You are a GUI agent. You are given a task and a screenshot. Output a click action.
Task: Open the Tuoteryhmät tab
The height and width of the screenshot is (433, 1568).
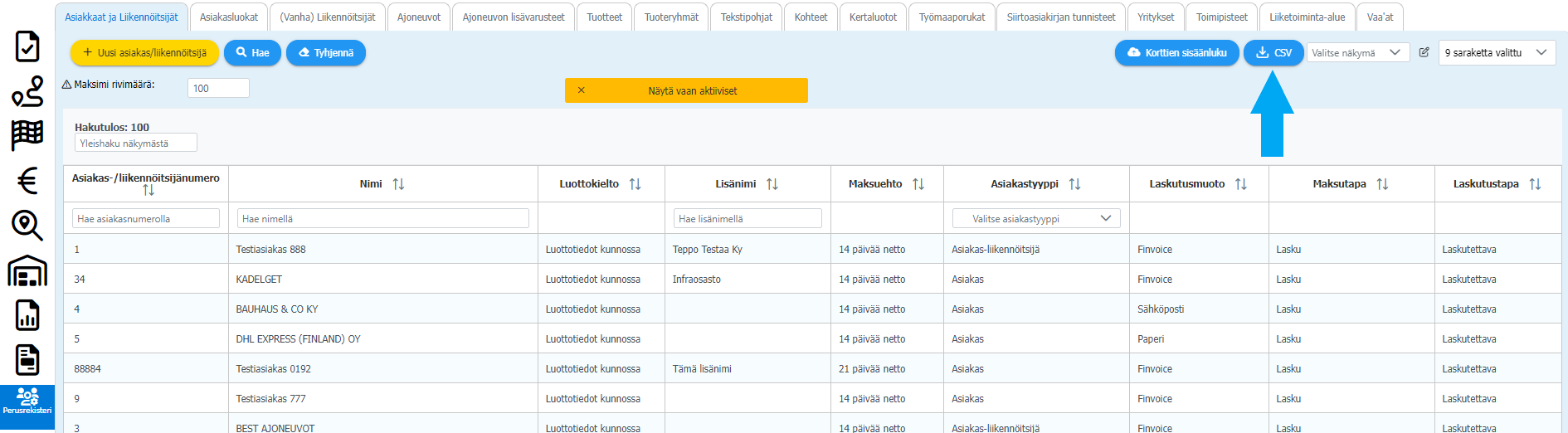pyautogui.click(x=671, y=17)
